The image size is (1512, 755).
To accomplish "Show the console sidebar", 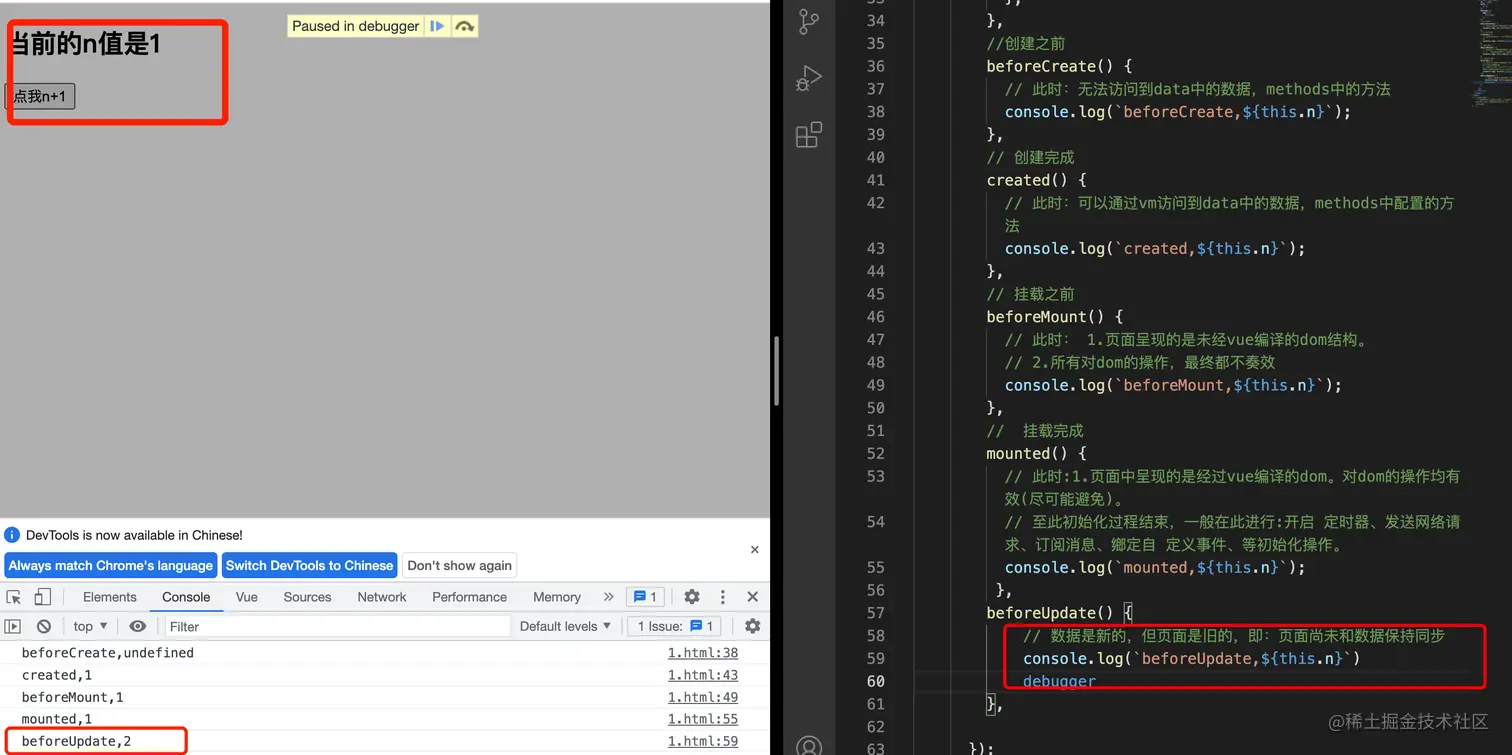I will tap(12, 626).
